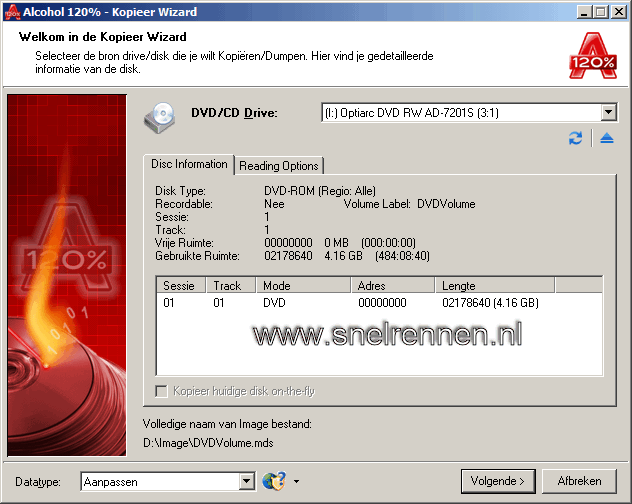632x504 pixels.
Task: Click the Alcohol 120% logo top right
Action: 592,55
